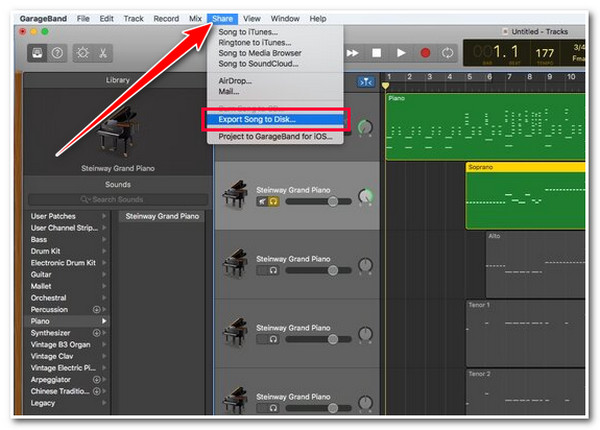This screenshot has height=430, width=600.
Task: Toggle the blue Catch playhead button
Action: tap(366, 82)
